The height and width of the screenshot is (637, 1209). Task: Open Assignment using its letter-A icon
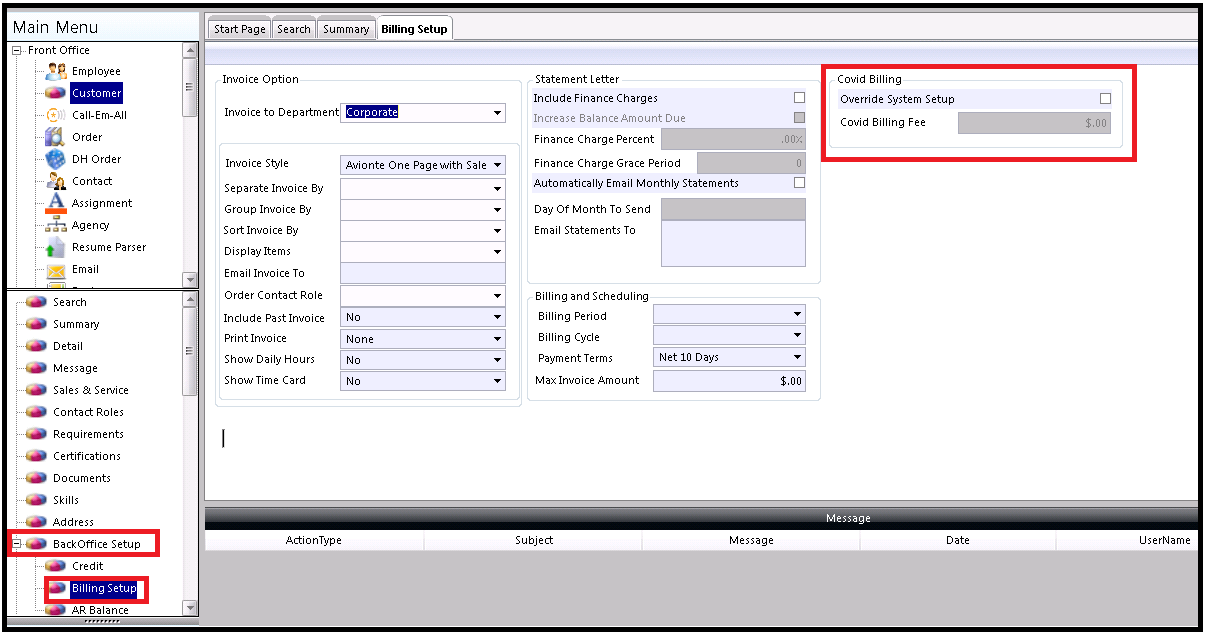pos(56,203)
